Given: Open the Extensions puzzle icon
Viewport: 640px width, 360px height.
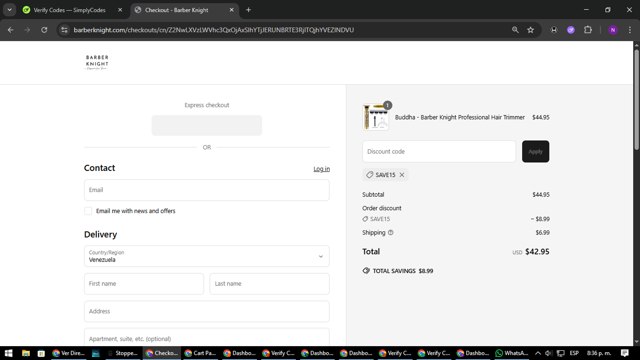Looking at the screenshot, I should pos(588,30).
